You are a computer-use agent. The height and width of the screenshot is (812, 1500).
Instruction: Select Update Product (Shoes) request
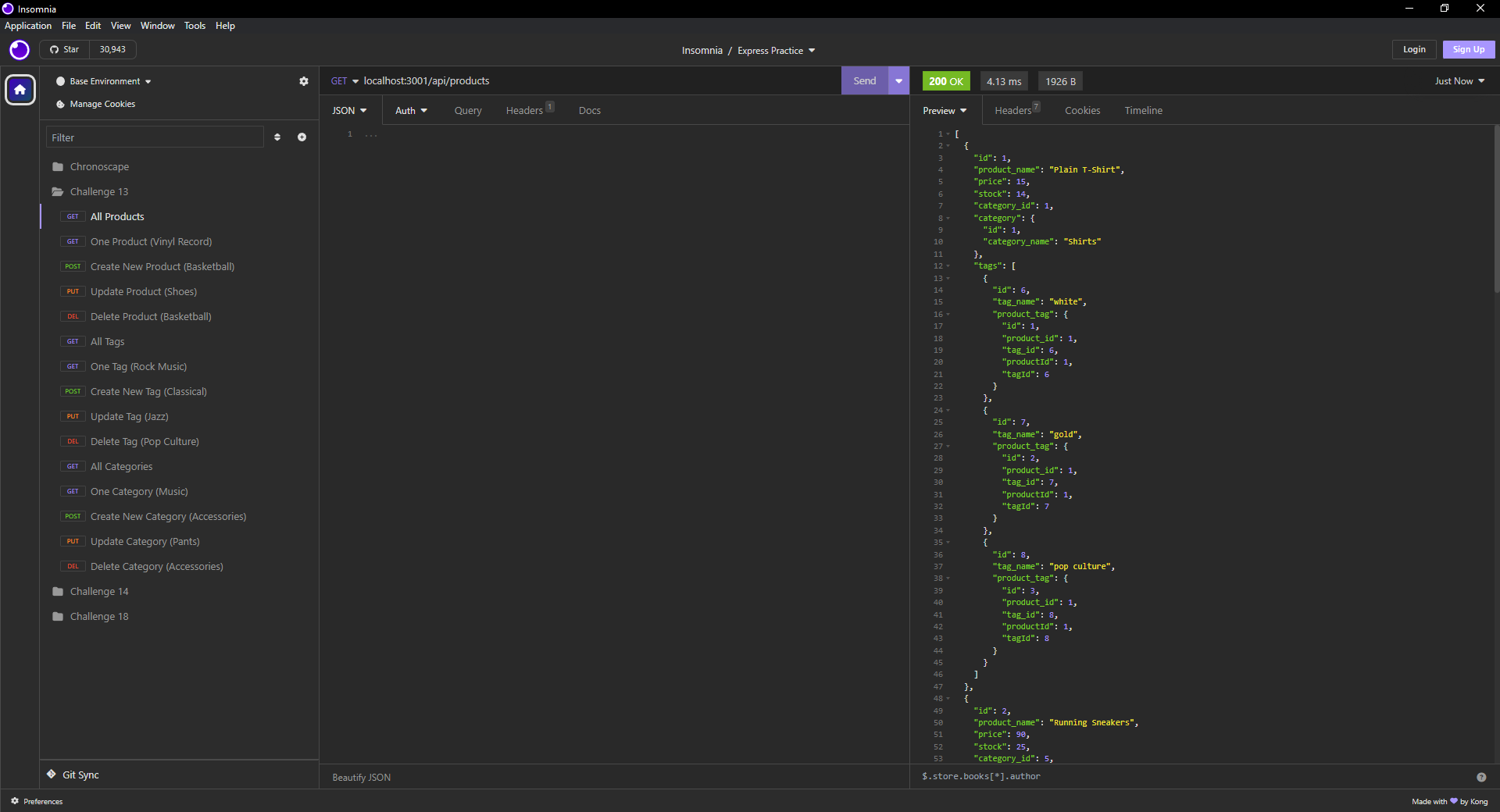coord(179,292)
